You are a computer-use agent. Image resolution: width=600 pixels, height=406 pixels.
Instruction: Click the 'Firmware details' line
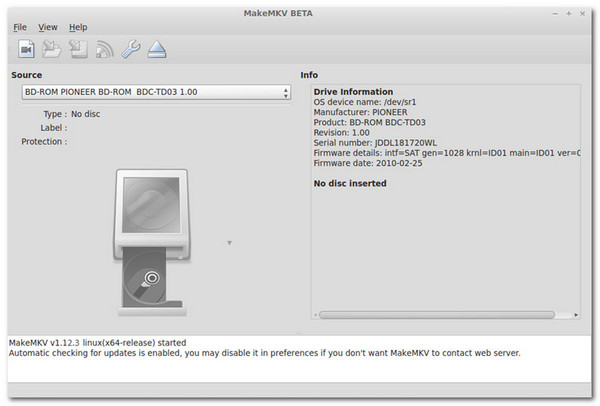click(x=447, y=153)
